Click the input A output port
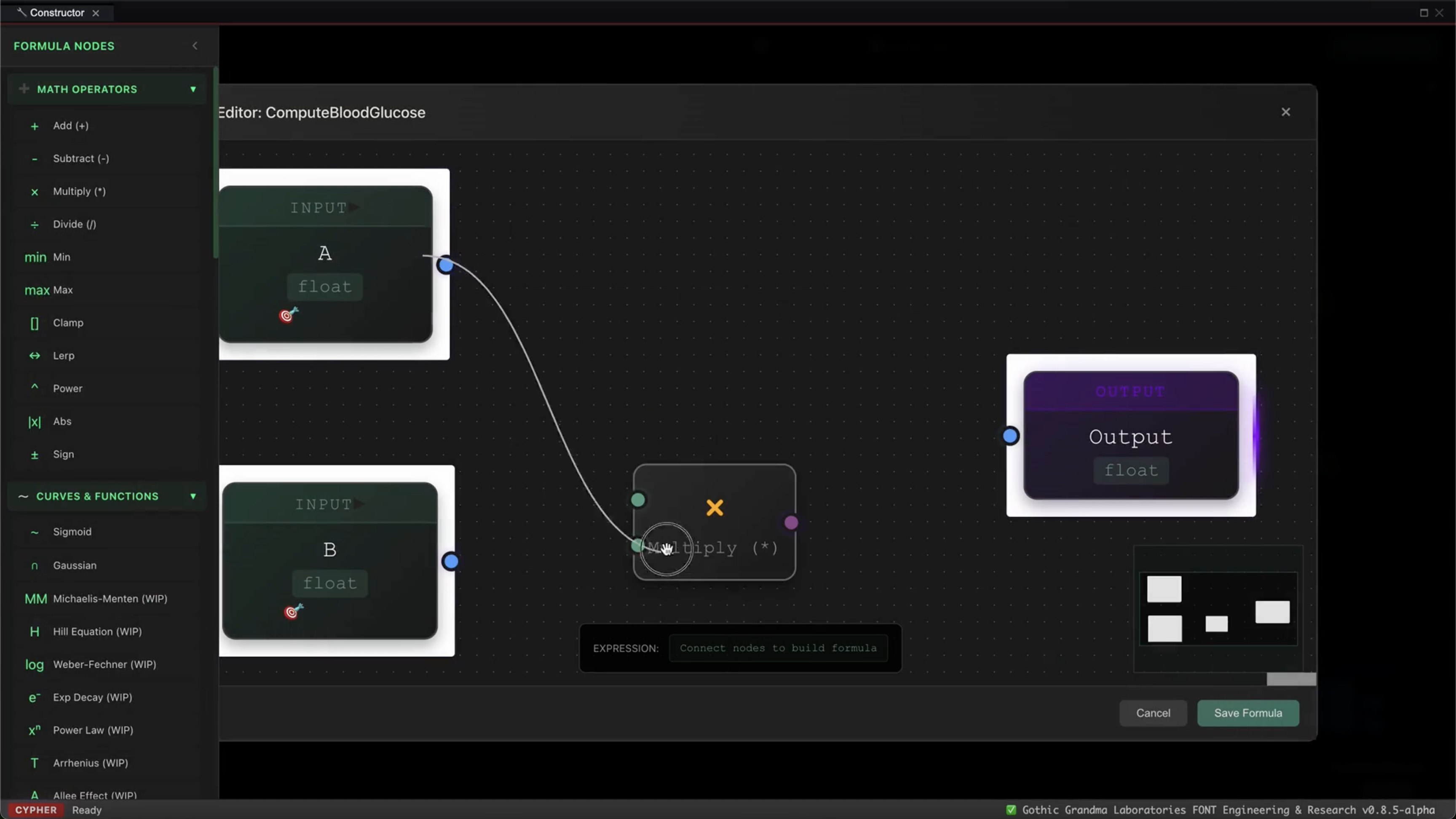The image size is (1456, 819). click(x=445, y=265)
